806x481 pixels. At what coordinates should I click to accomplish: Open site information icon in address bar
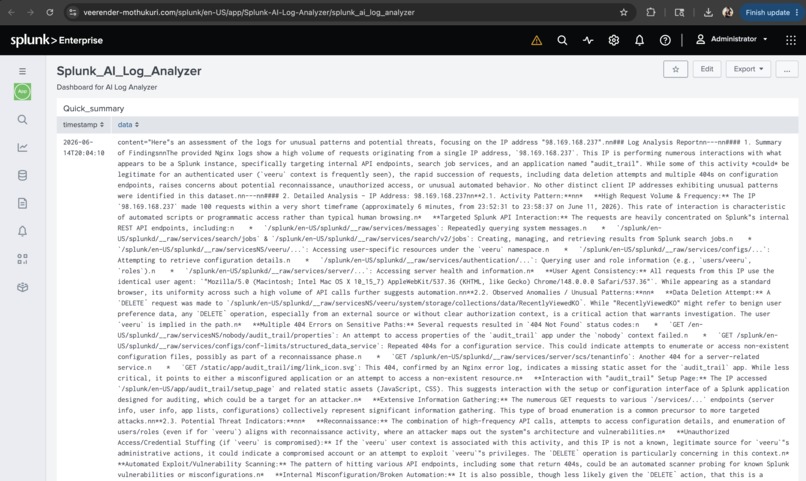click(73, 12)
